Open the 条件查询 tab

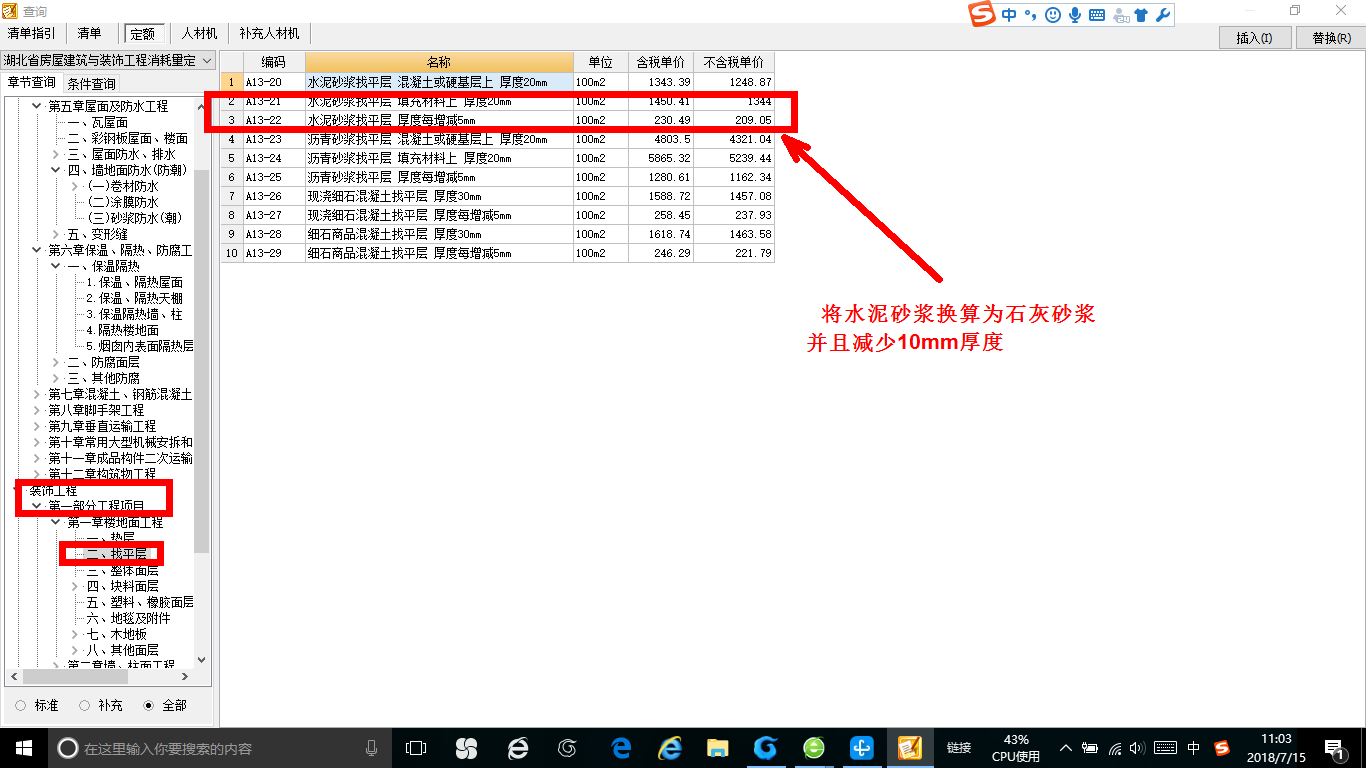pyautogui.click(x=91, y=83)
